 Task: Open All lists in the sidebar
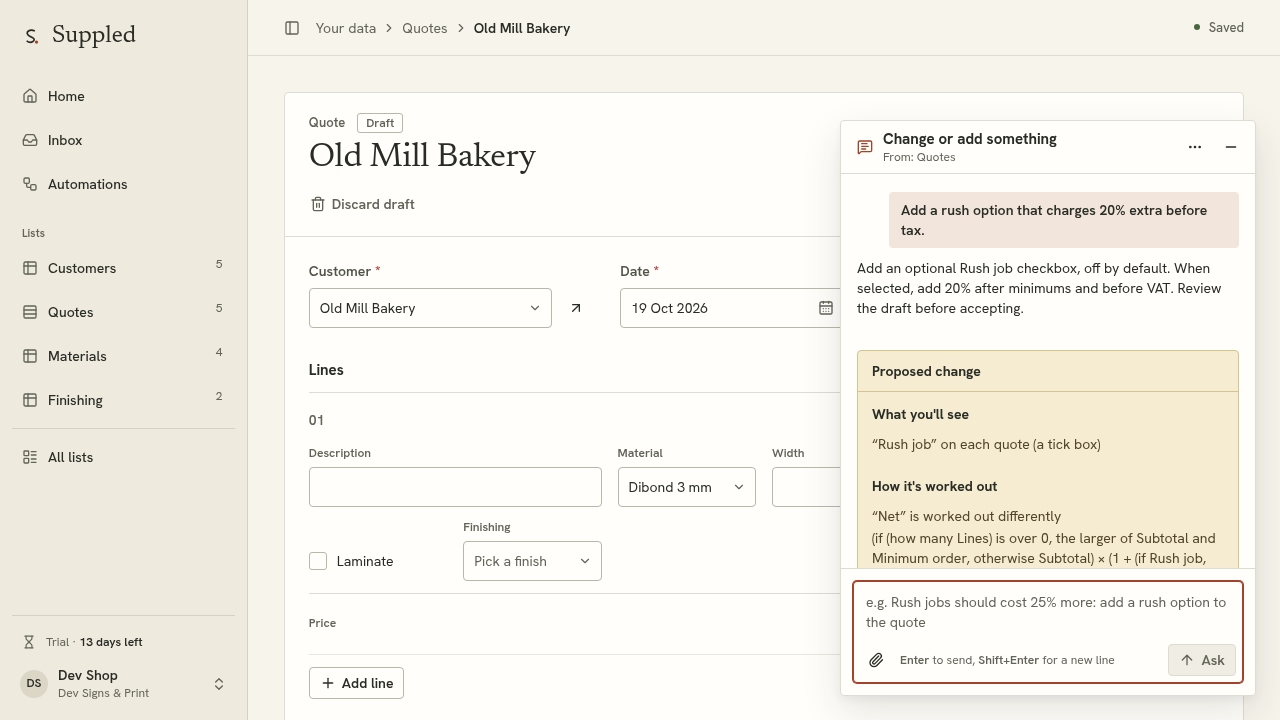click(124, 457)
